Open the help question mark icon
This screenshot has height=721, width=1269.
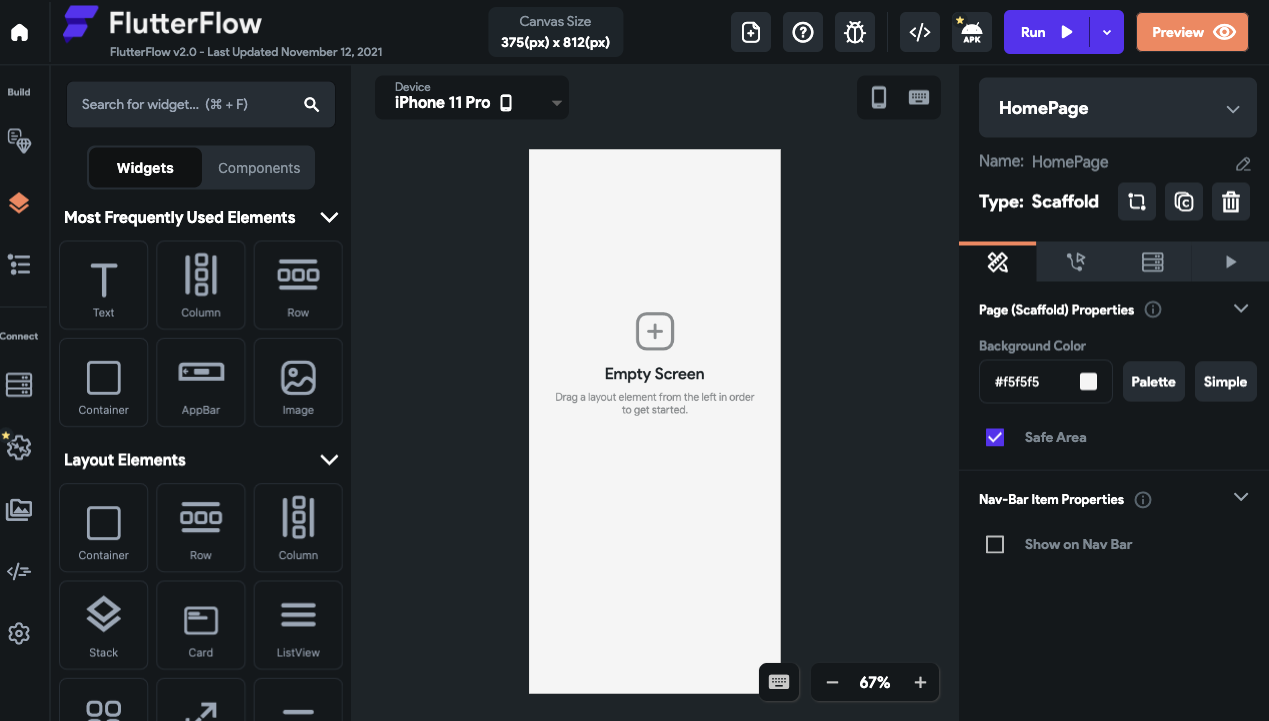803,32
